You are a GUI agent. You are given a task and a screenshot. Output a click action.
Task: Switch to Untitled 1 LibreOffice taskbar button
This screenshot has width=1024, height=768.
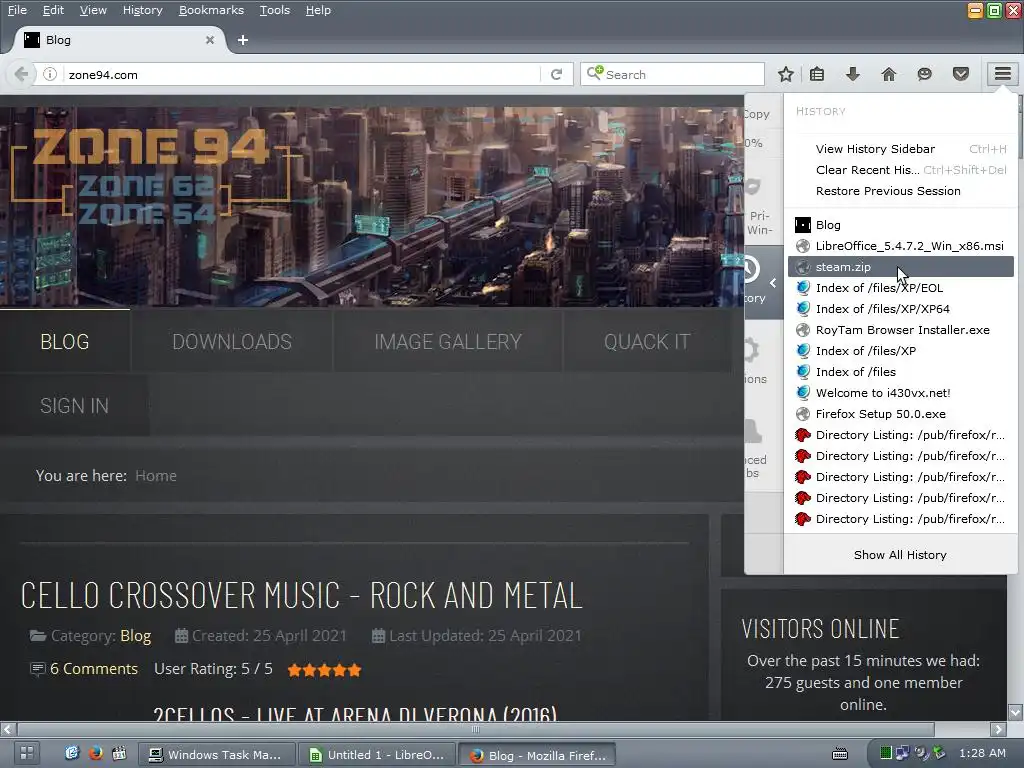pos(377,754)
